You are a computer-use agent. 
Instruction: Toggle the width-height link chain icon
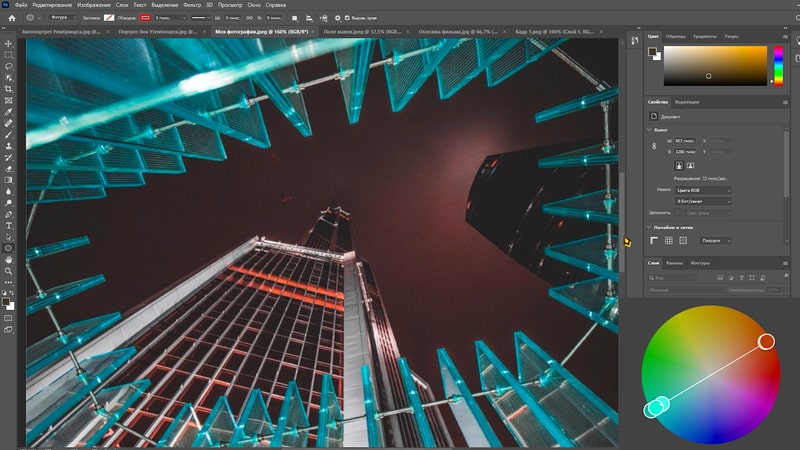[652, 146]
